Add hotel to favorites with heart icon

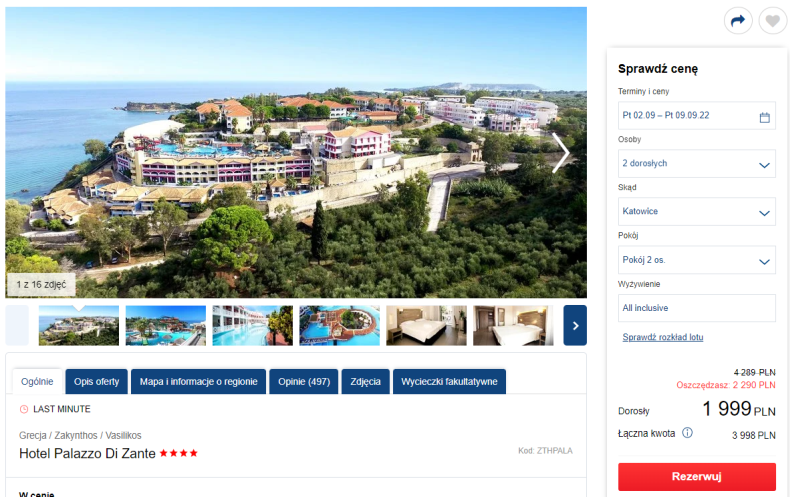[x=773, y=21]
